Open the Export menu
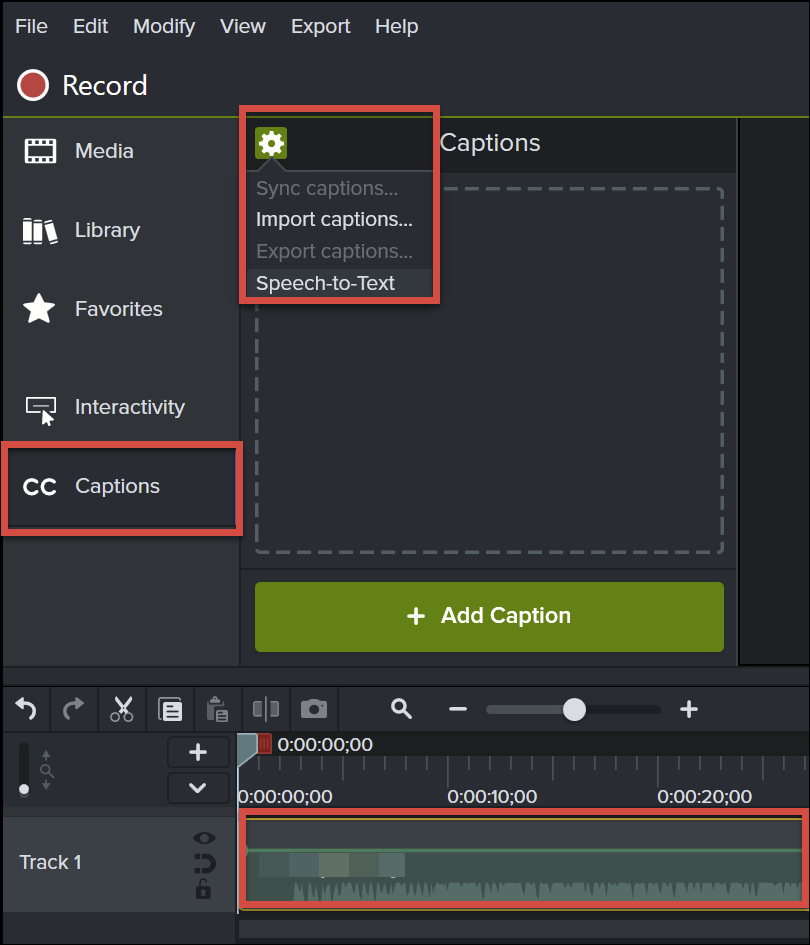Image resolution: width=810 pixels, height=945 pixels. pos(320,26)
